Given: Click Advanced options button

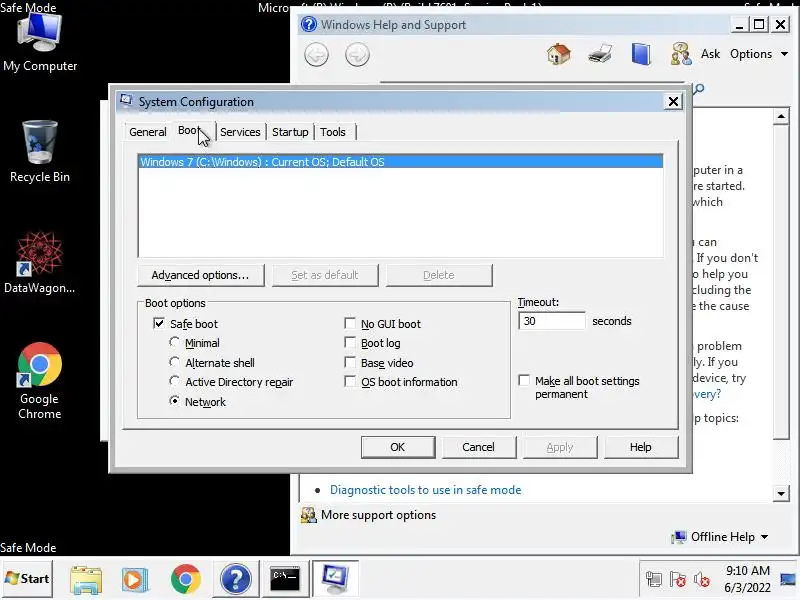Looking at the screenshot, I should point(201,275).
